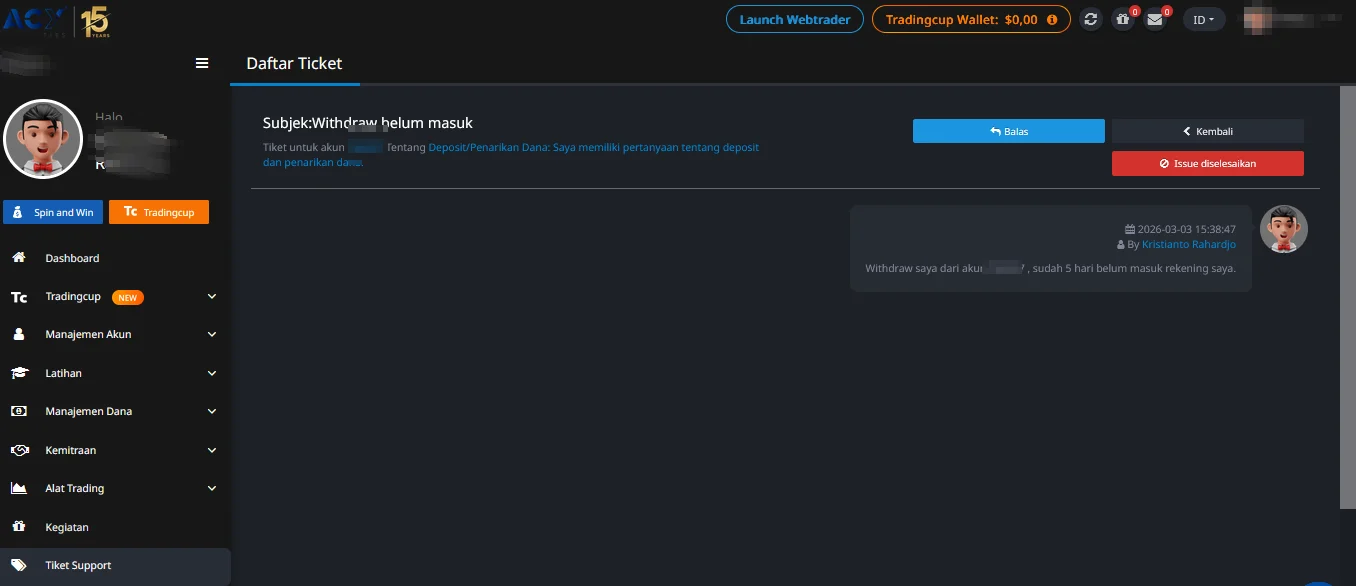Click the Alat Trading chart icon
1356x586 pixels.
[x=19, y=488]
